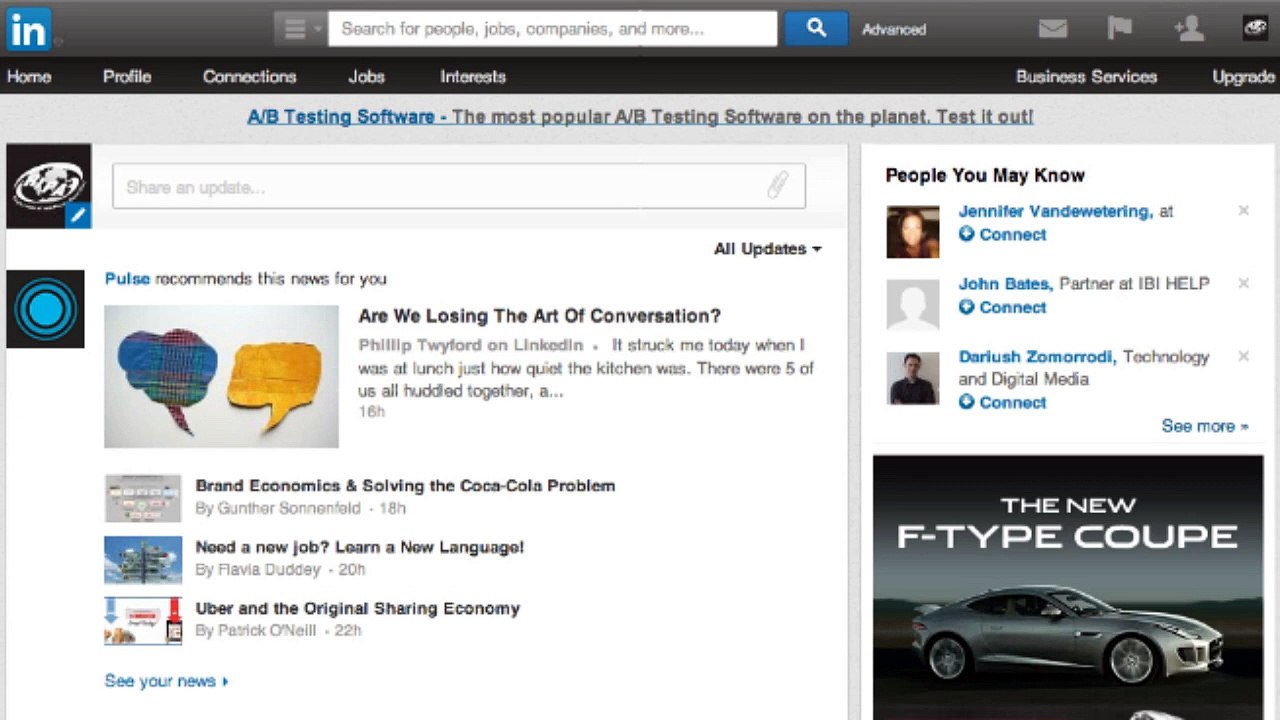This screenshot has height=720, width=1280.
Task: Open the Advanced search link
Action: pos(894,30)
